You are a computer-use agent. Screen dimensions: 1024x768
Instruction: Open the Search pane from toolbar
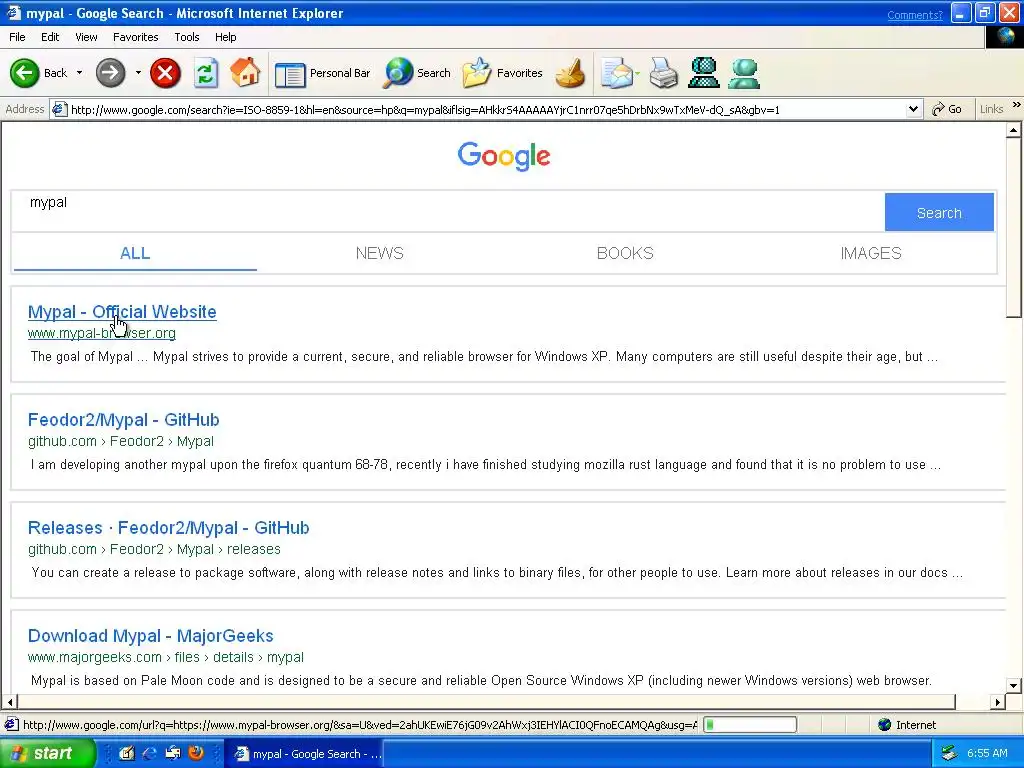(417, 73)
